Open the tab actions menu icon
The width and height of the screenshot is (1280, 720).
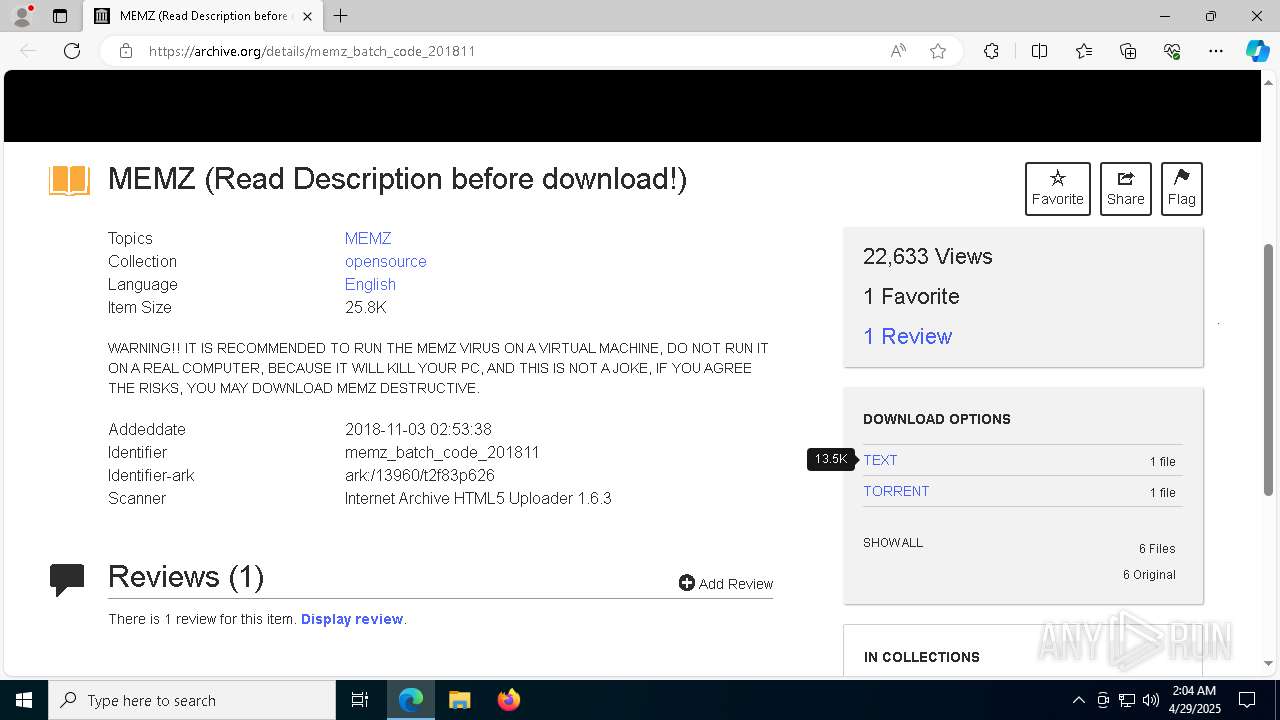(60, 16)
